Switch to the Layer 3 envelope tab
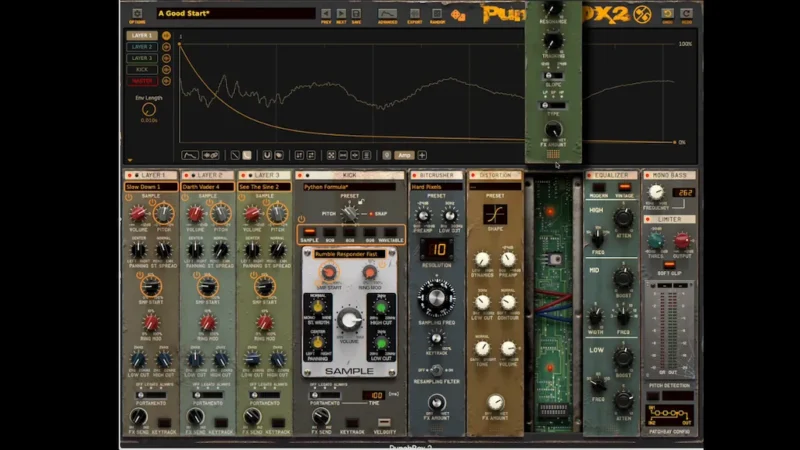 142,58
